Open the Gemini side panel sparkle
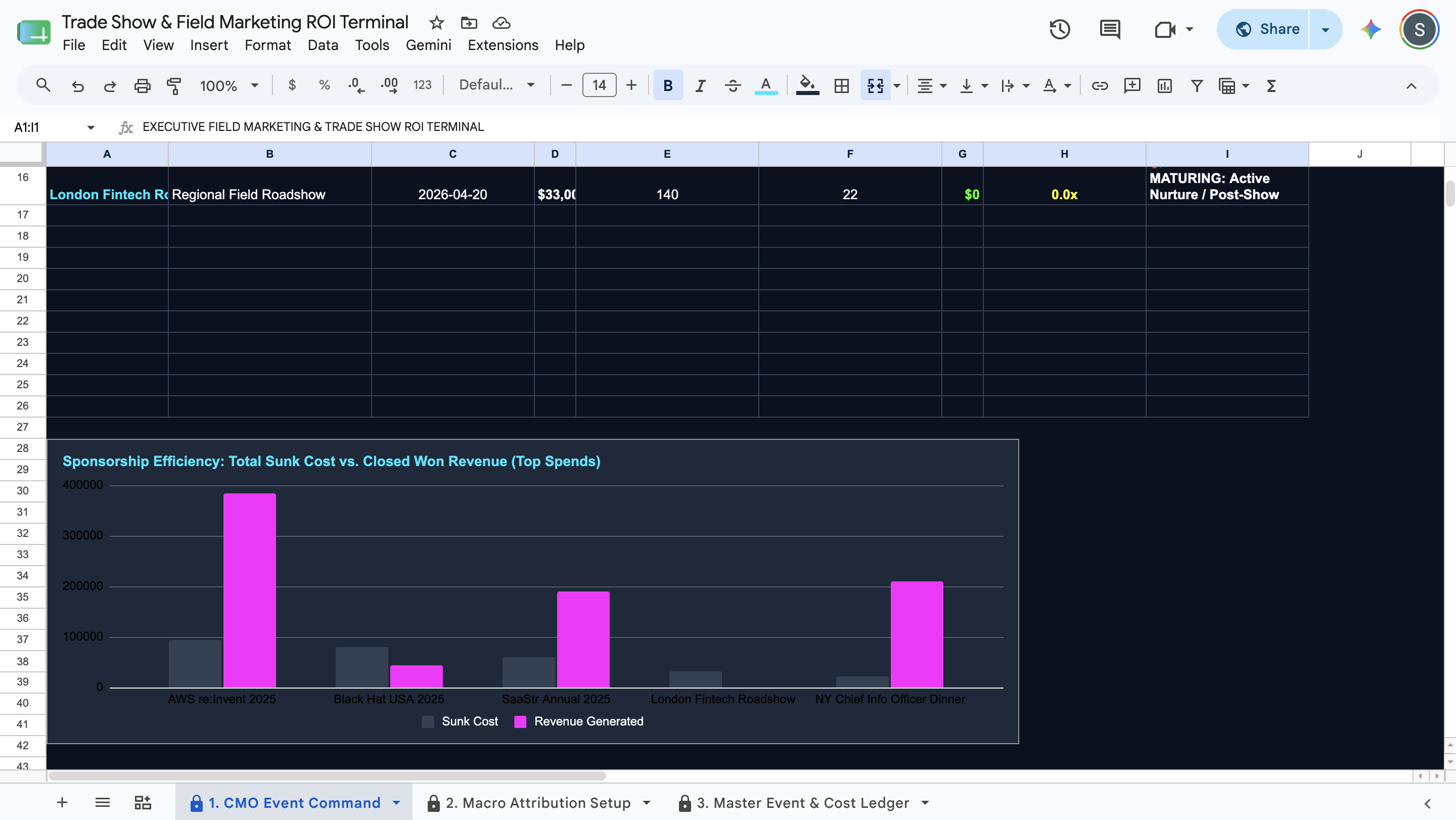1456x820 pixels. (1371, 29)
